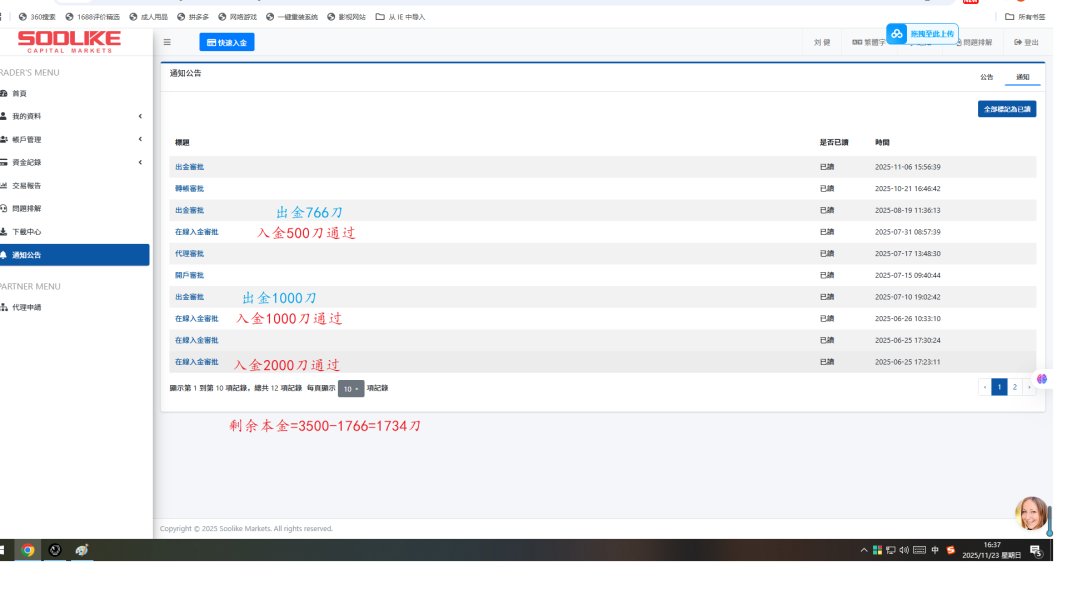Open the 在線入金審批 notice dated 2025-06-25 17:30

(197, 340)
